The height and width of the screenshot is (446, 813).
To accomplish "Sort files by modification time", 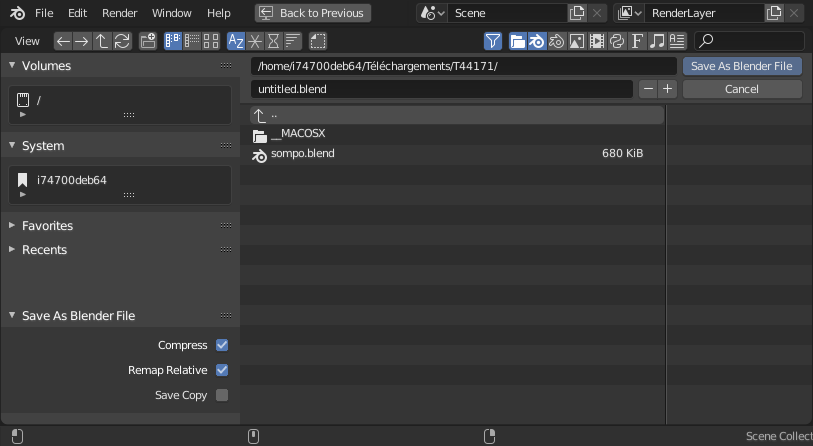I will click(x=274, y=41).
